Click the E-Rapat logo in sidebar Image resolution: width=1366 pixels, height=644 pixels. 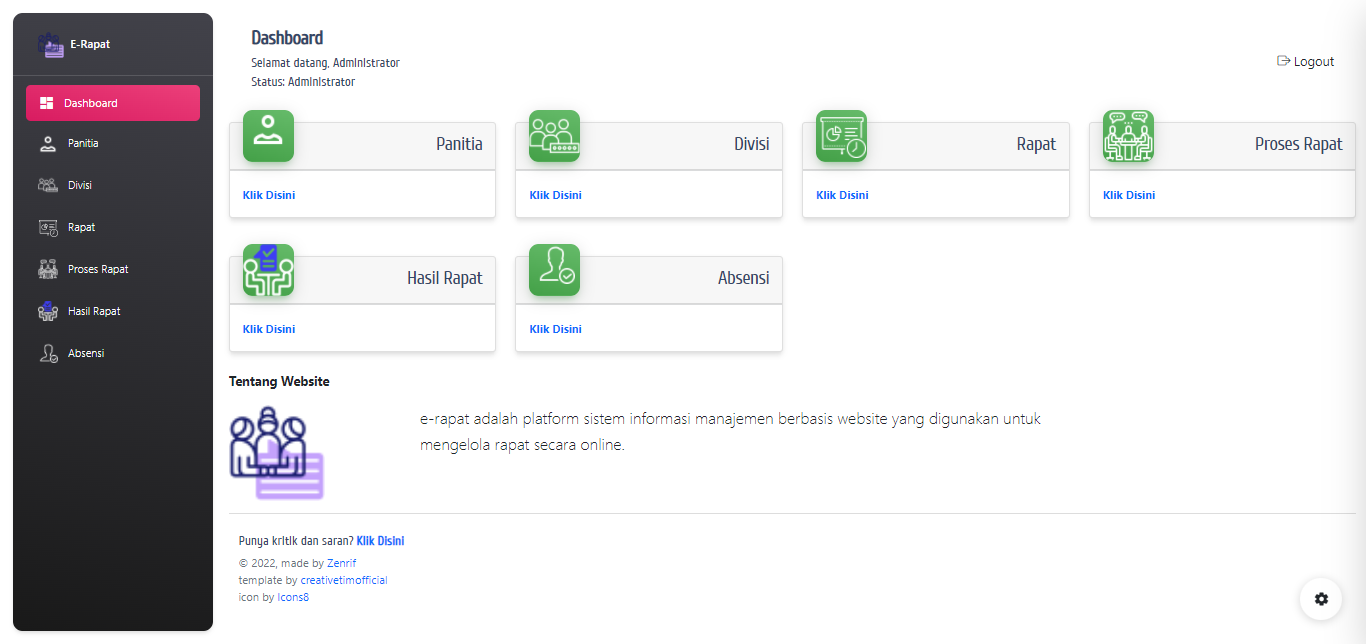point(51,45)
